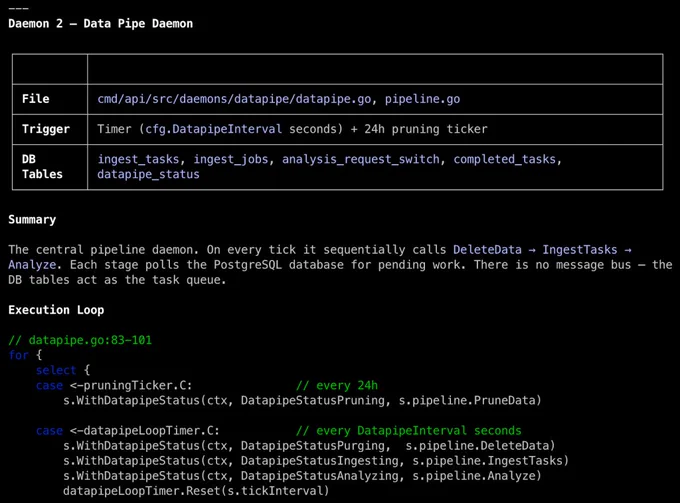680x503 pixels.
Task: Click the 'Trigger' row label in table
Action: (46, 129)
